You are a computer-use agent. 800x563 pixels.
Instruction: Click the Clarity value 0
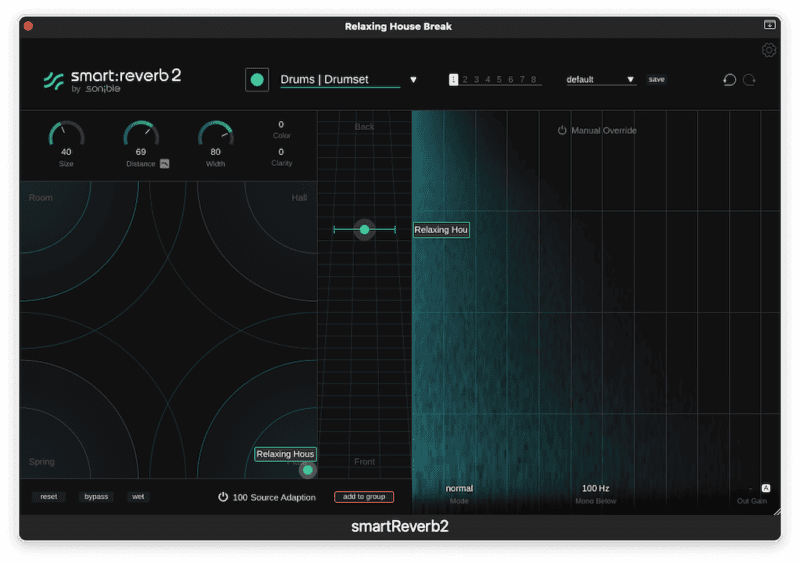(x=281, y=152)
